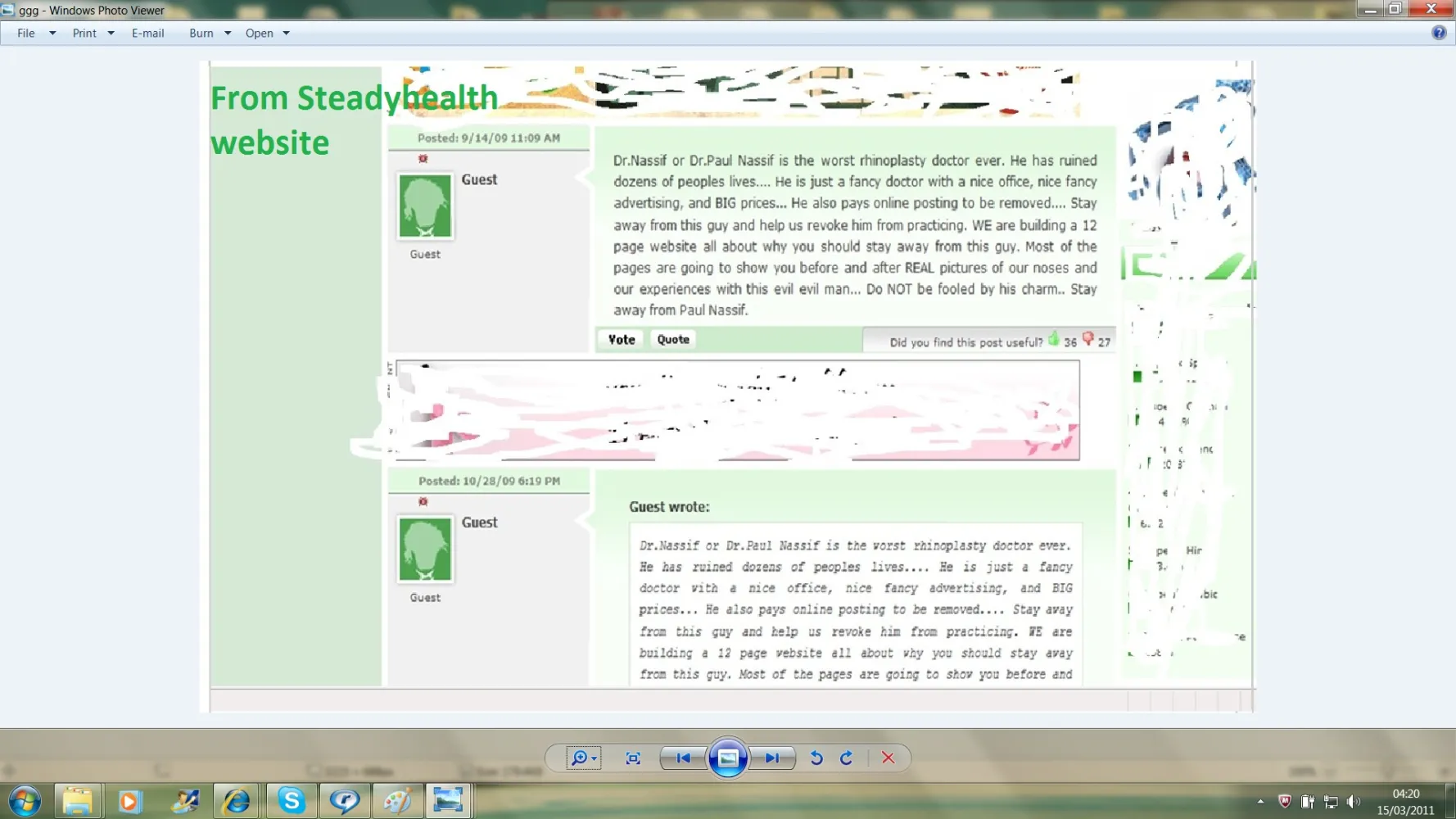Click the Actual size fit button
The height and width of the screenshot is (819, 1456).
tap(633, 758)
